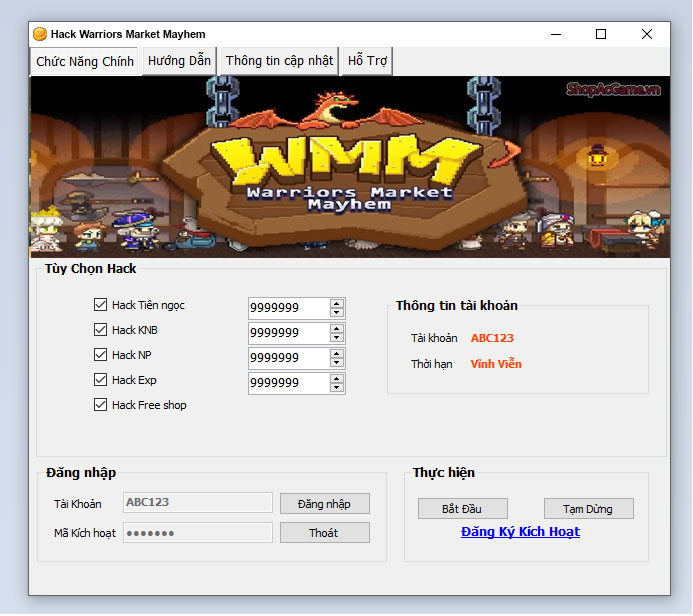This screenshot has height=616, width=693.
Task: Decrease the Hack Tiên ngọc value with down arrow
Action: tap(337, 312)
